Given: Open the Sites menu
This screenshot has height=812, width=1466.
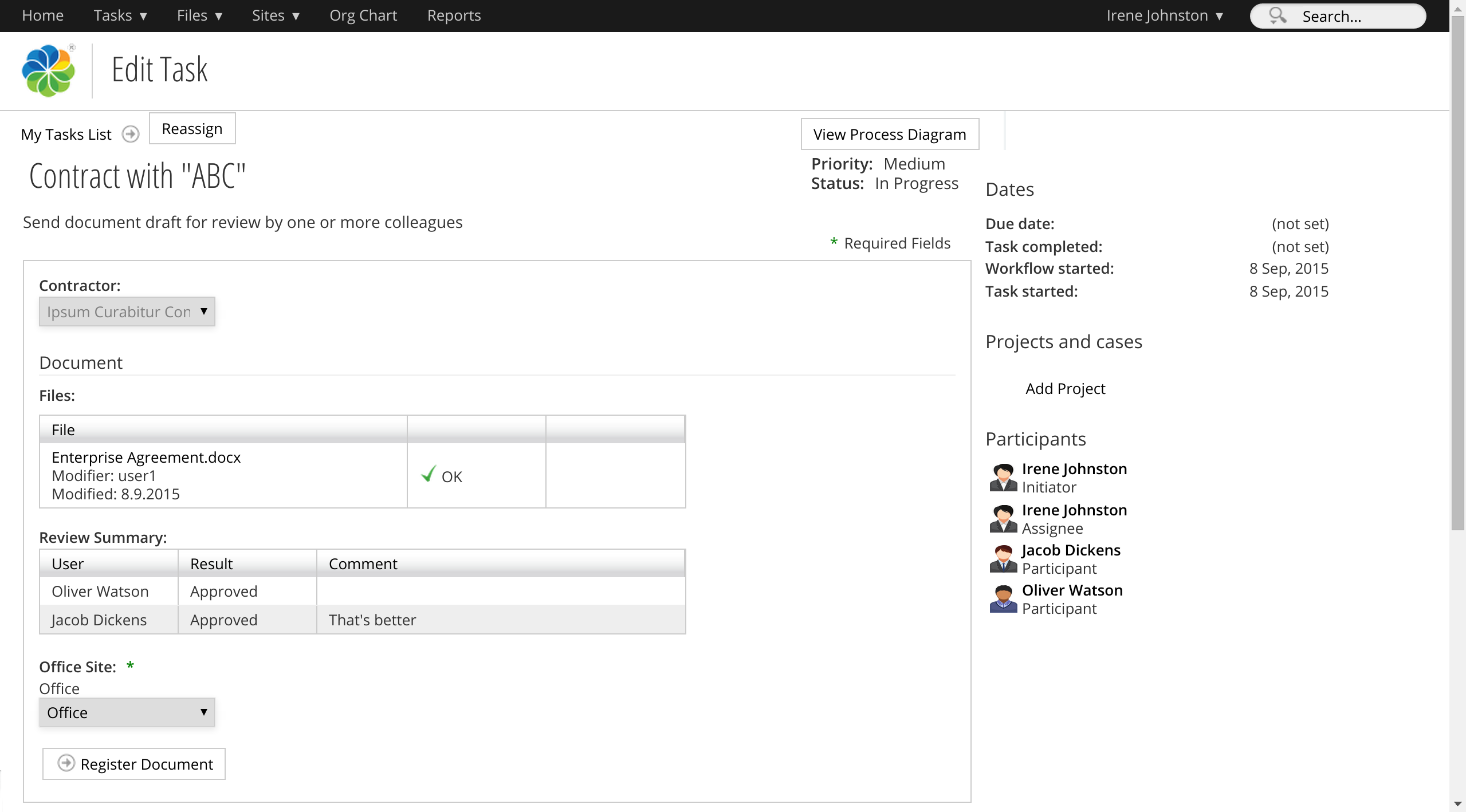Looking at the screenshot, I should pos(276,15).
